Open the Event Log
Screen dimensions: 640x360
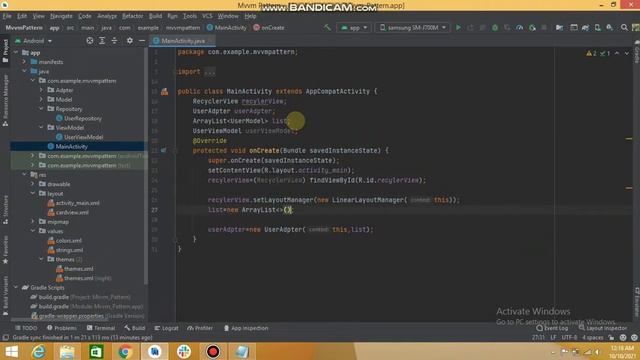click(552, 328)
